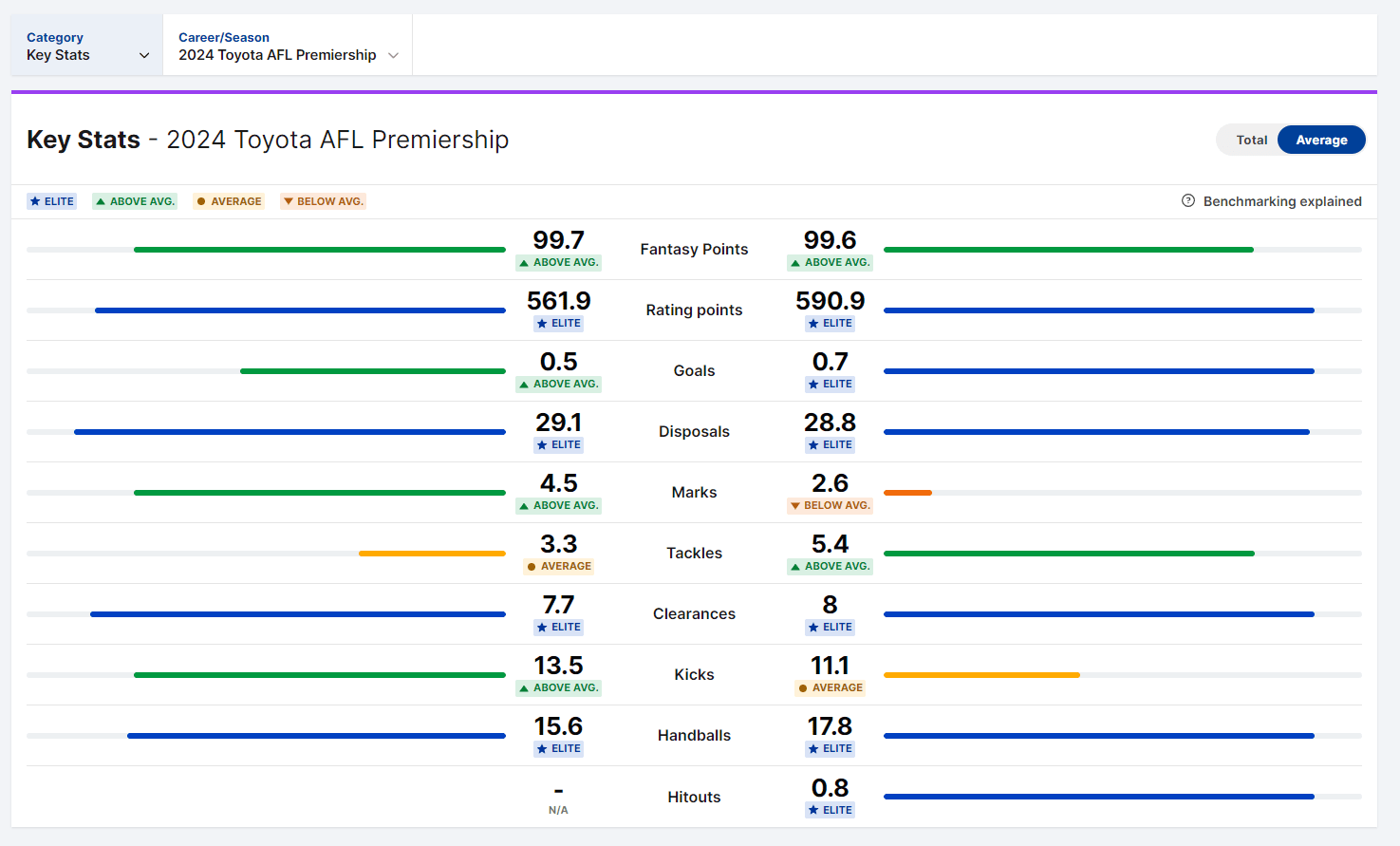This screenshot has width=1400, height=846.
Task: Click the Rating points stat label
Action: (x=694, y=310)
